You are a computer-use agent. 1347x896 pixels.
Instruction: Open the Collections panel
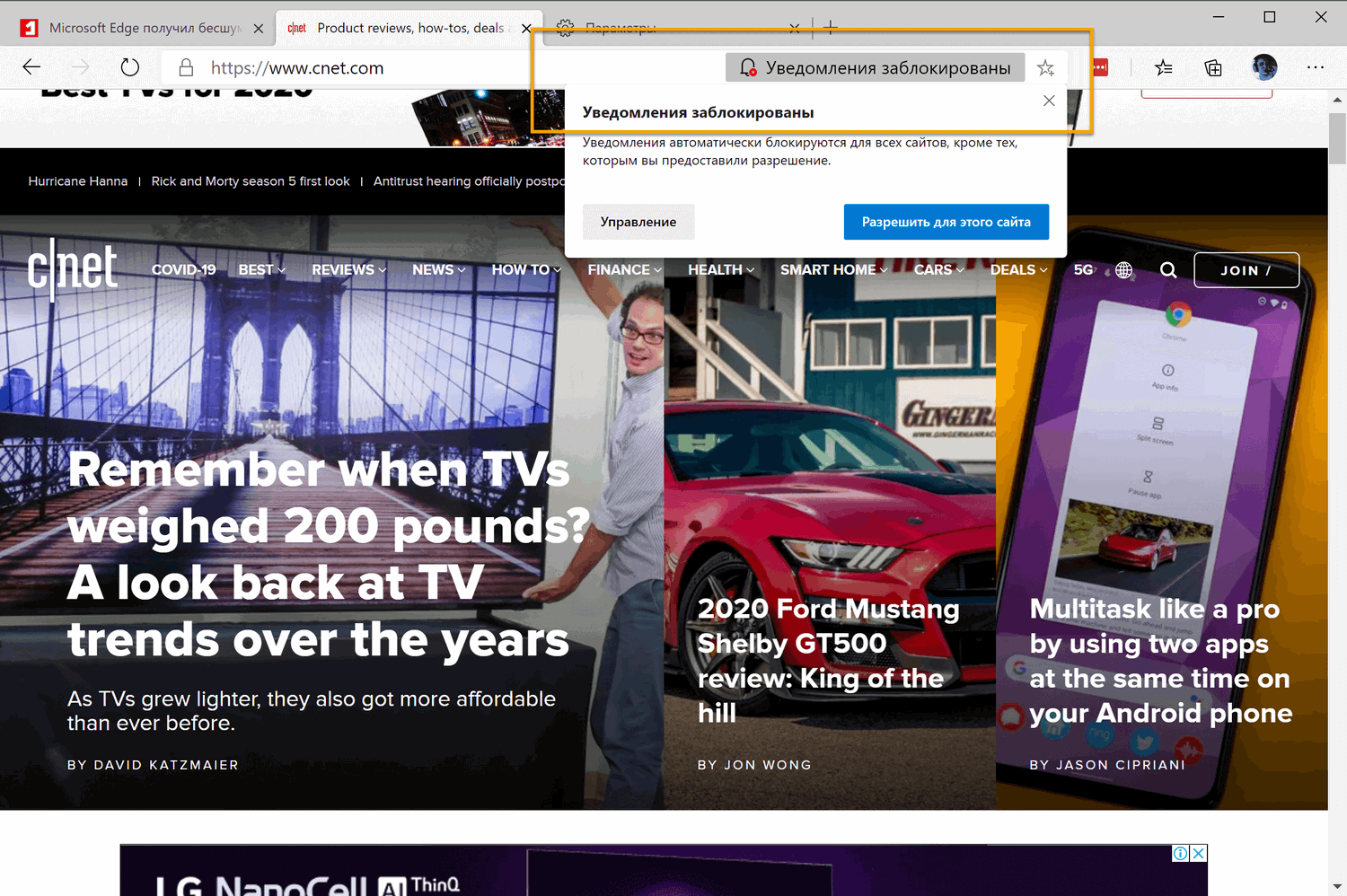(1212, 67)
